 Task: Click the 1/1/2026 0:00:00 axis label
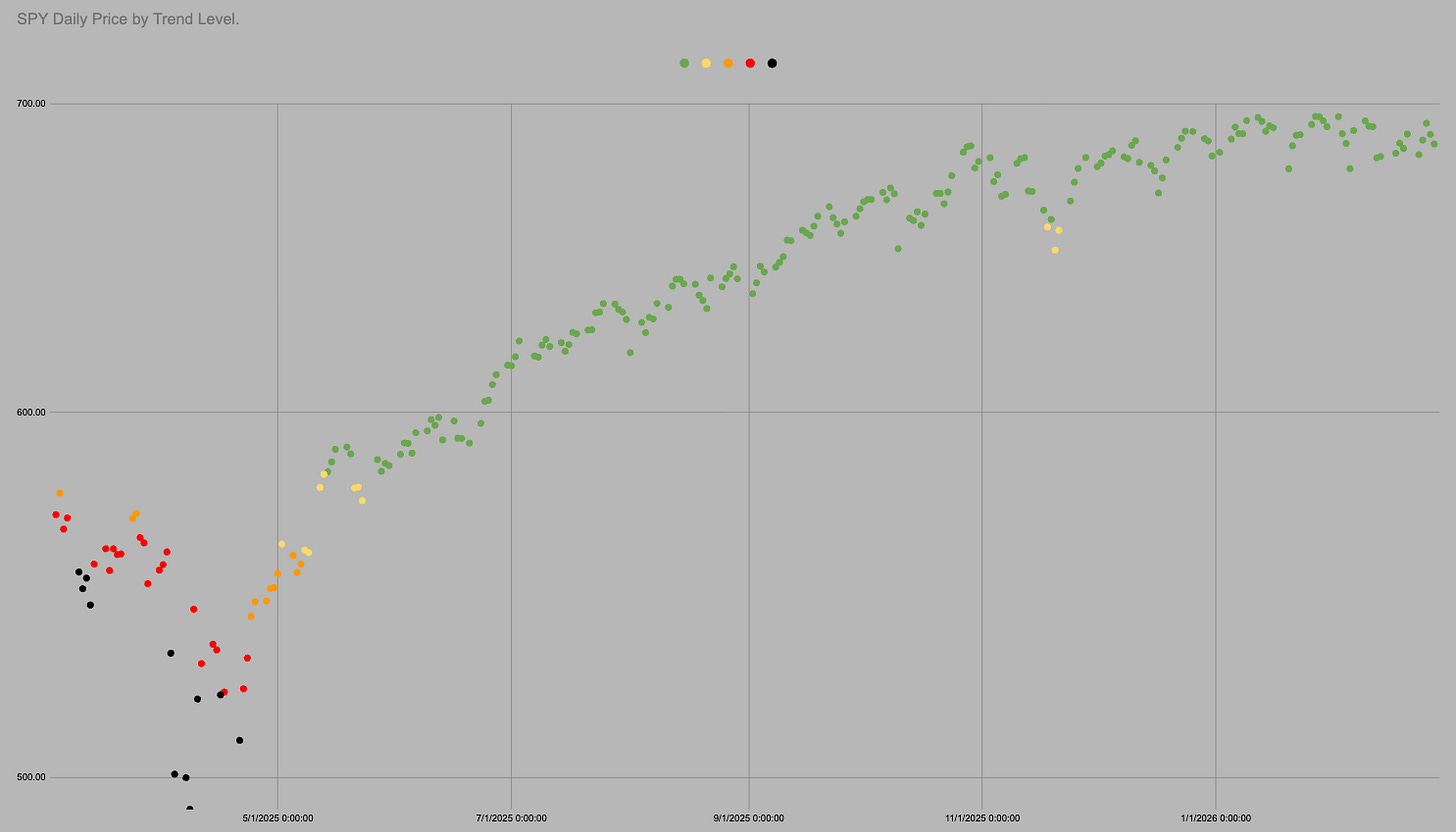click(x=1215, y=817)
